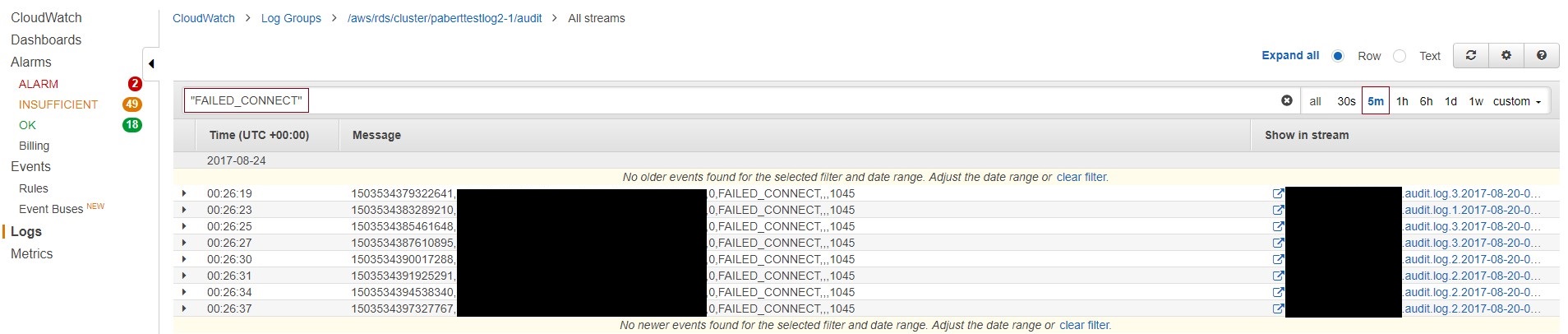Collapse sidebar with the left arrow
The width and height of the screenshot is (1568, 334).
click(x=151, y=63)
